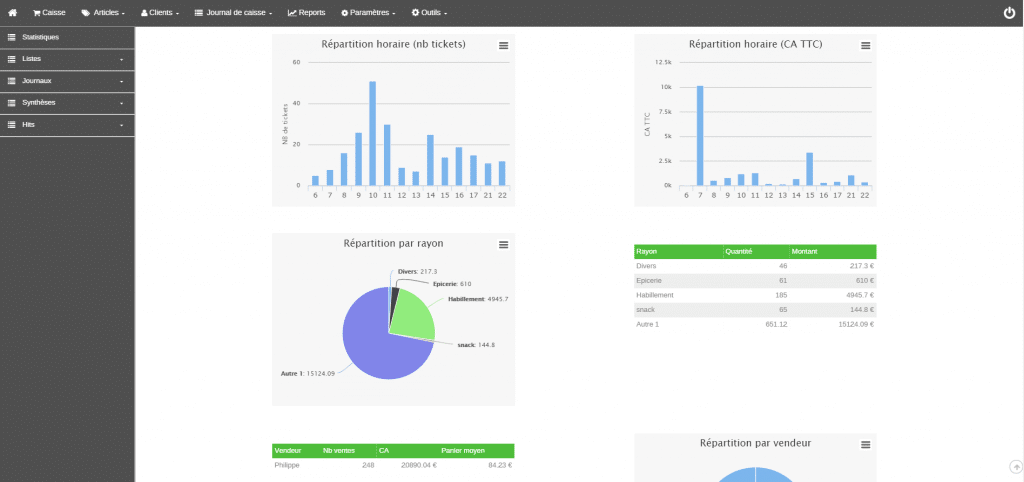Screen dimensions: 1024x482
Task: Click the Philippe vendor row
Action: pos(393,466)
